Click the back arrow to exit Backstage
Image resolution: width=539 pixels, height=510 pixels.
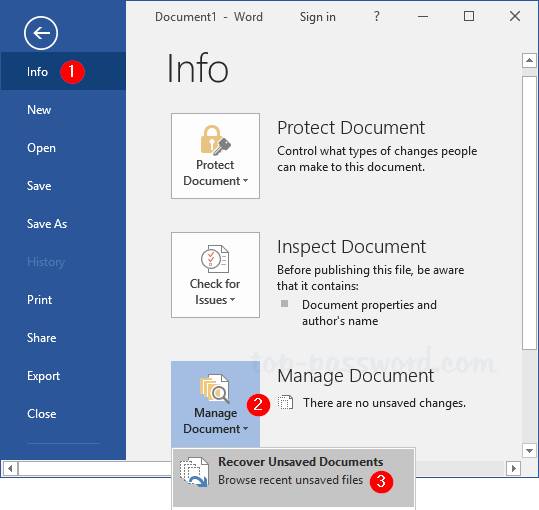(x=41, y=33)
